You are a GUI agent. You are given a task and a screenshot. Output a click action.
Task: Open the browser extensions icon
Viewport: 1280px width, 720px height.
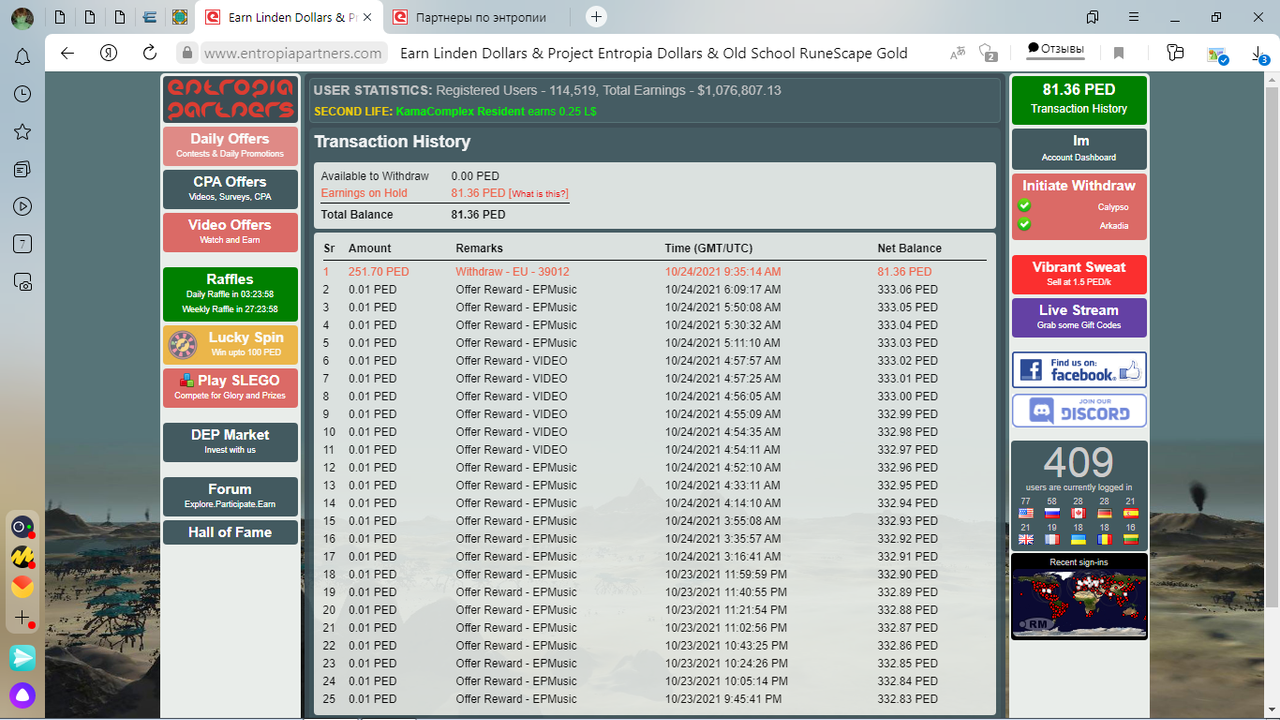tap(1175, 53)
